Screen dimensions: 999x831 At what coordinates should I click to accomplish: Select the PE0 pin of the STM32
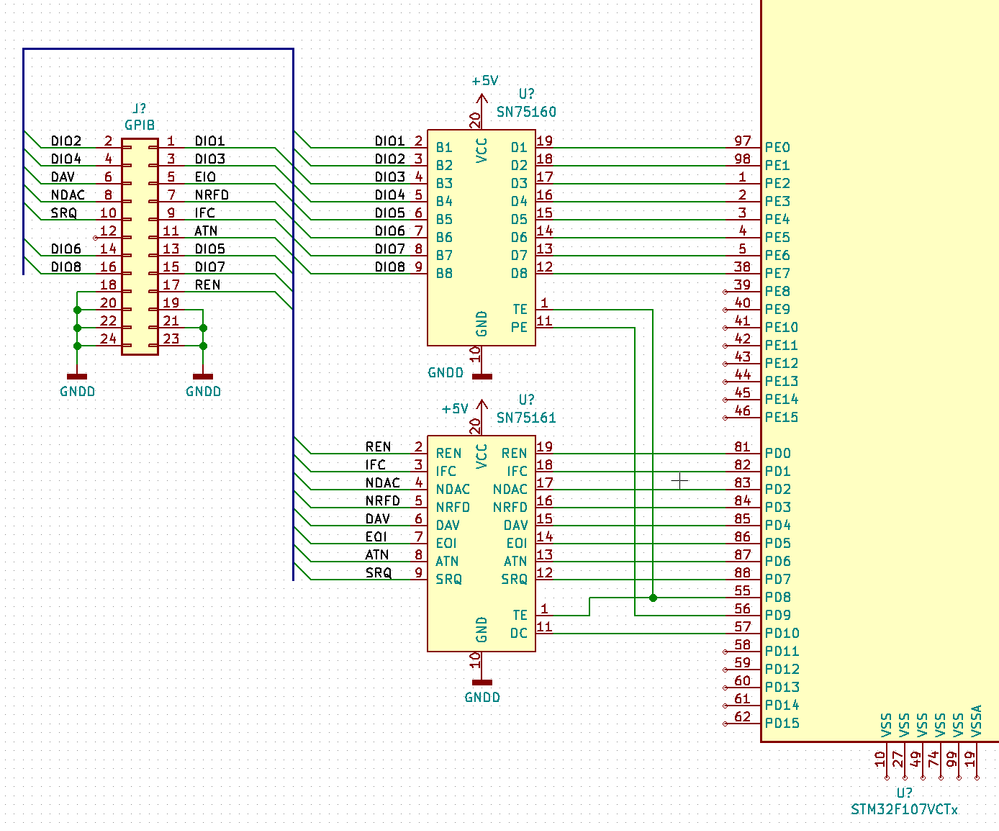pyautogui.click(x=777, y=148)
